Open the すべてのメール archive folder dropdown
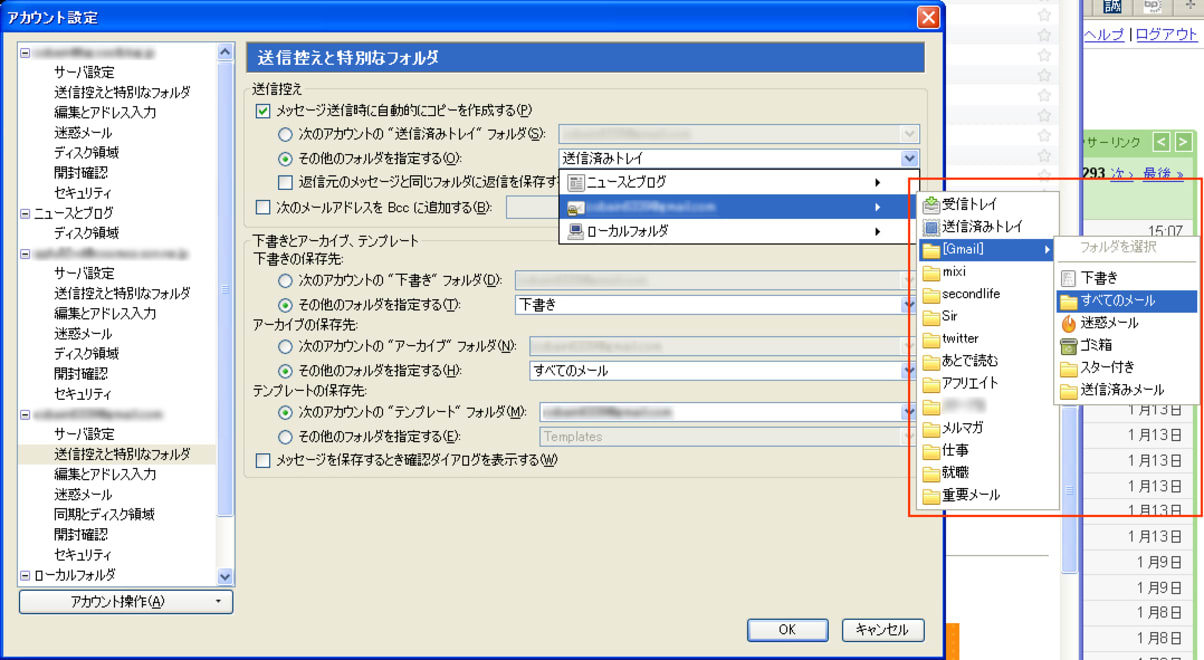Image resolution: width=1204 pixels, height=660 pixels. [722, 371]
